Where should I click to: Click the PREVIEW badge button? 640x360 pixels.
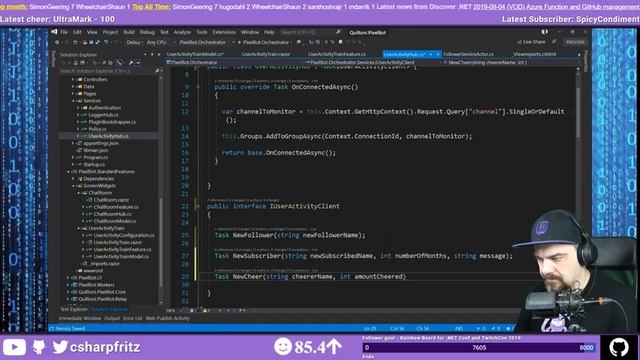[x=575, y=42]
